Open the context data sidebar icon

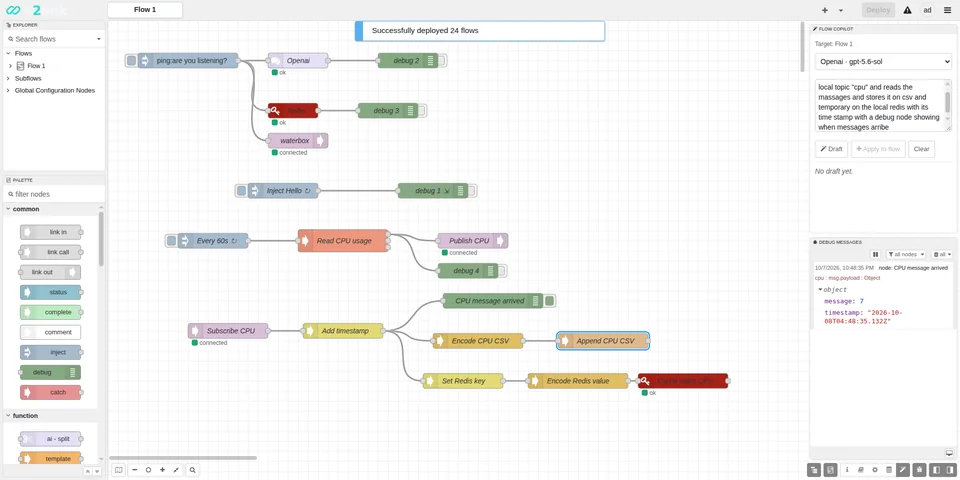(x=889, y=470)
